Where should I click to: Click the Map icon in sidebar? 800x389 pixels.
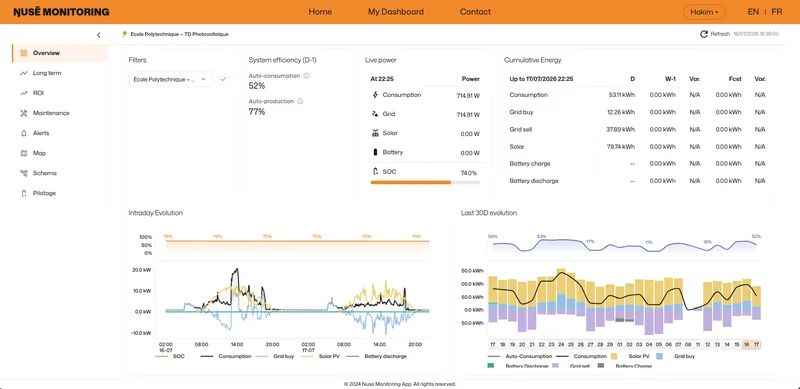(23, 153)
